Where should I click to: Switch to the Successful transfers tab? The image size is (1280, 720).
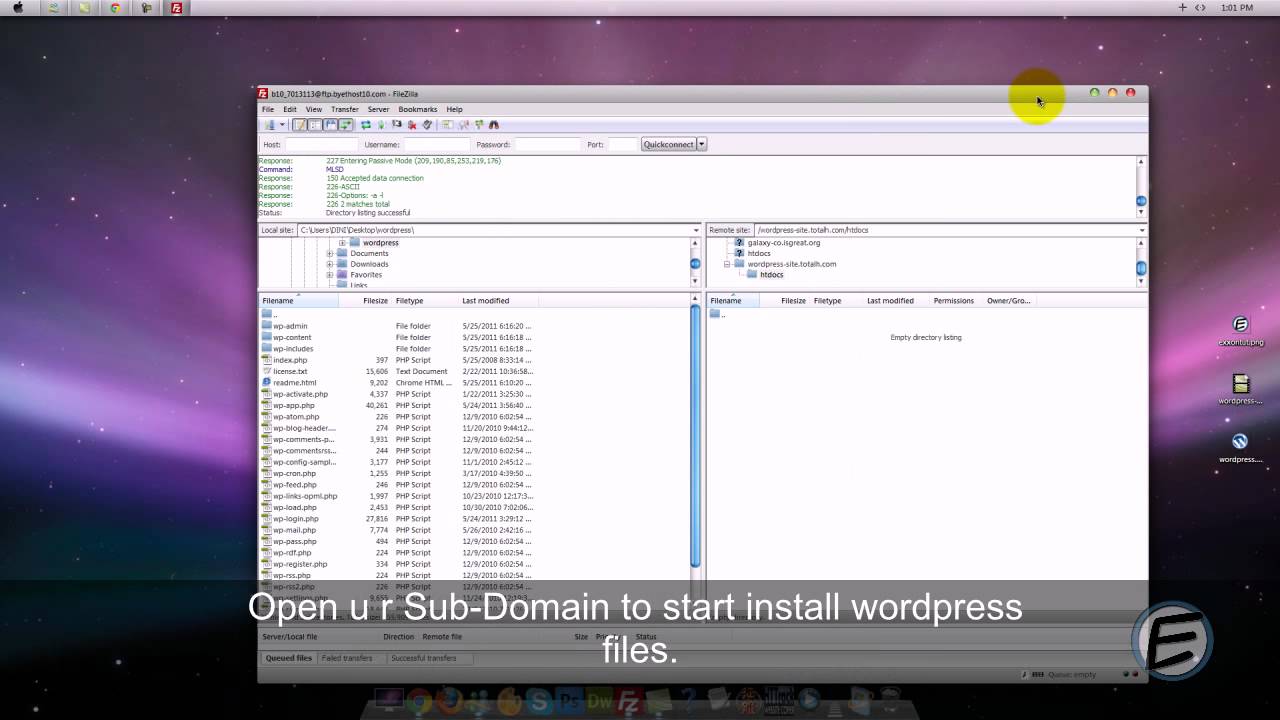[423, 658]
